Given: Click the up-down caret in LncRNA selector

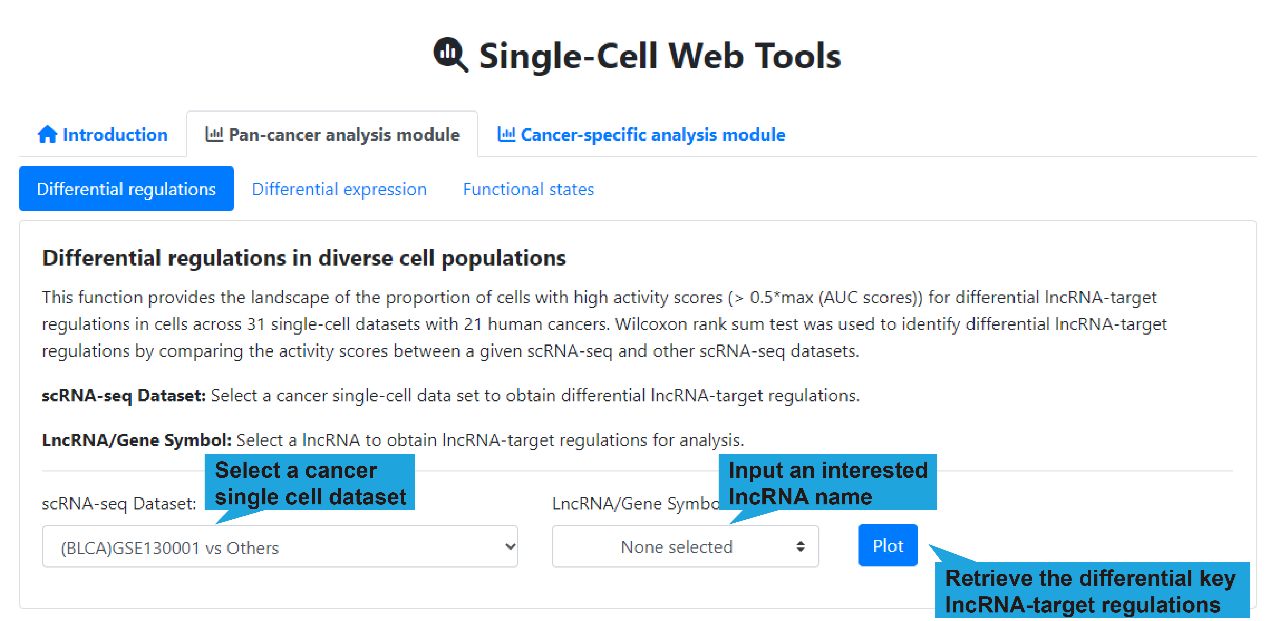Looking at the screenshot, I should 800,547.
